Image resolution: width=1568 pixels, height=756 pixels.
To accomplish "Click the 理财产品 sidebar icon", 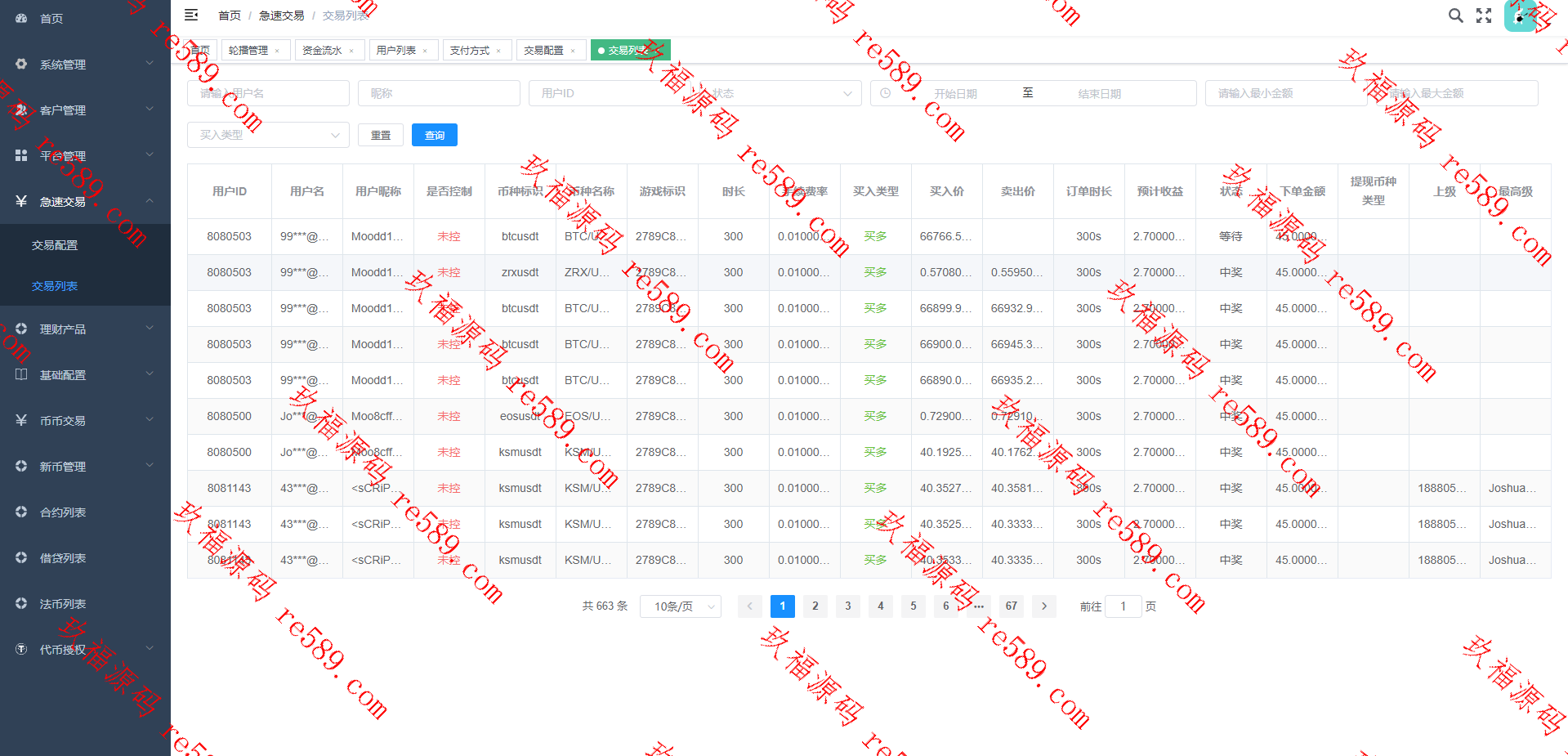I will (21, 329).
